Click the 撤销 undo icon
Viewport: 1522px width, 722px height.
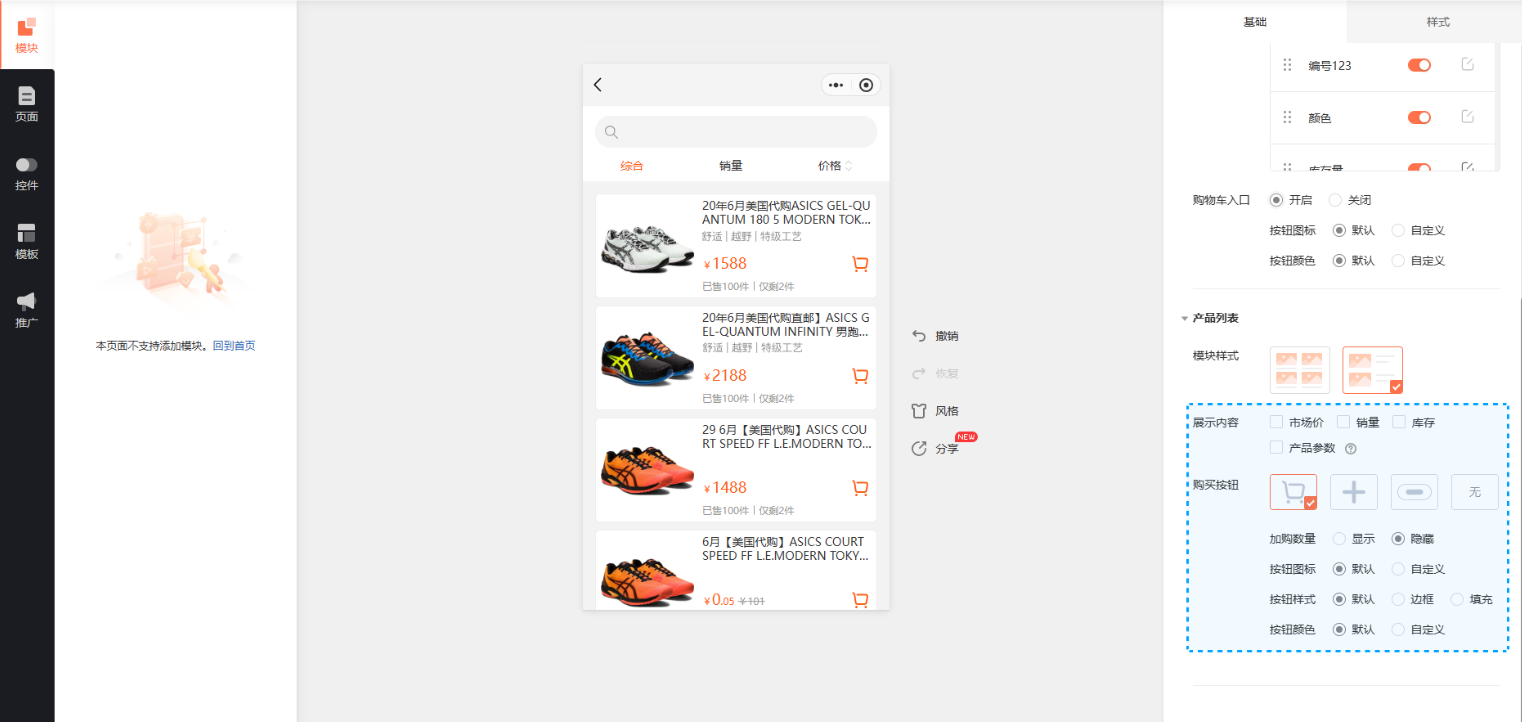click(x=919, y=336)
